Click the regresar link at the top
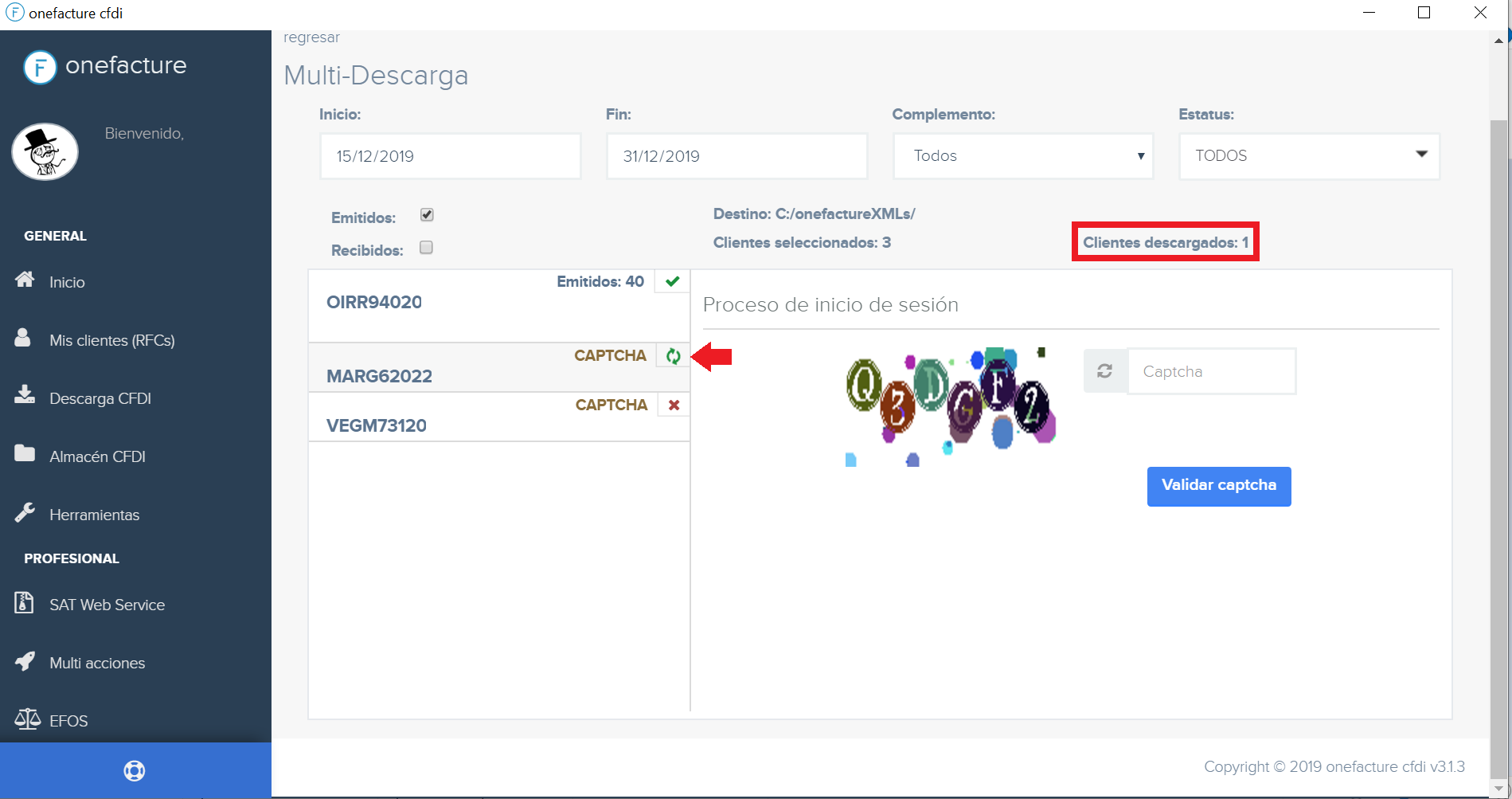Screen dimensions: 1512x799 (x=311, y=37)
